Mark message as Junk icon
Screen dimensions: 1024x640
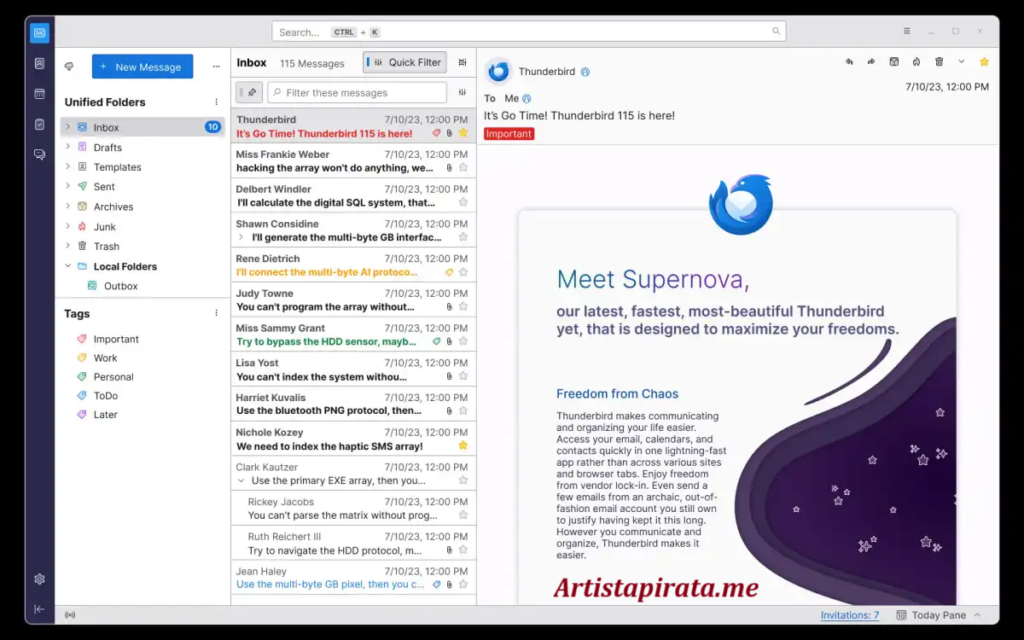[916, 62]
